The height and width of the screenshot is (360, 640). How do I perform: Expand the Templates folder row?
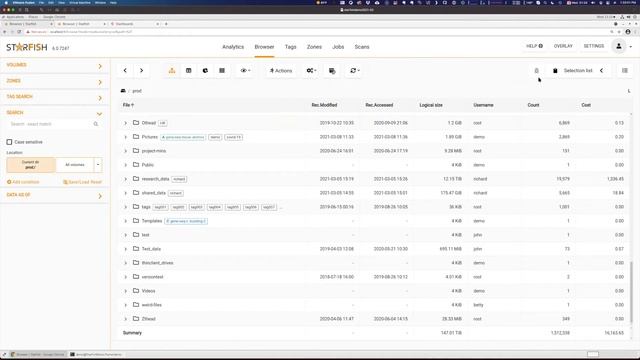tap(125, 221)
